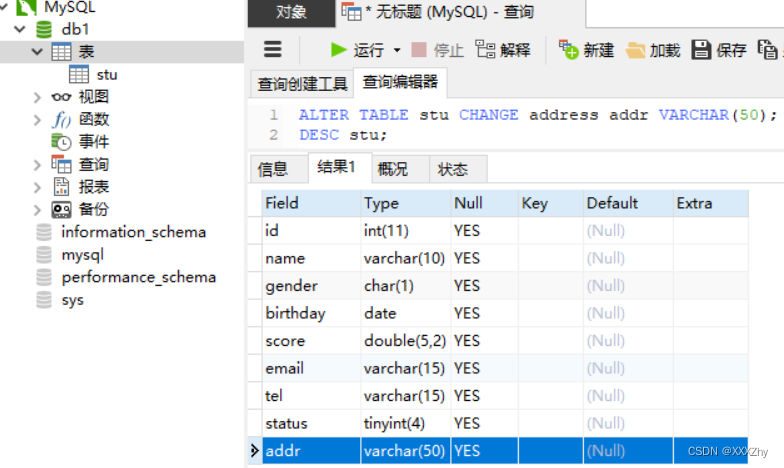Select the gender field cell
Image resolution: width=784 pixels, height=468 pixels.
pyautogui.click(x=311, y=286)
